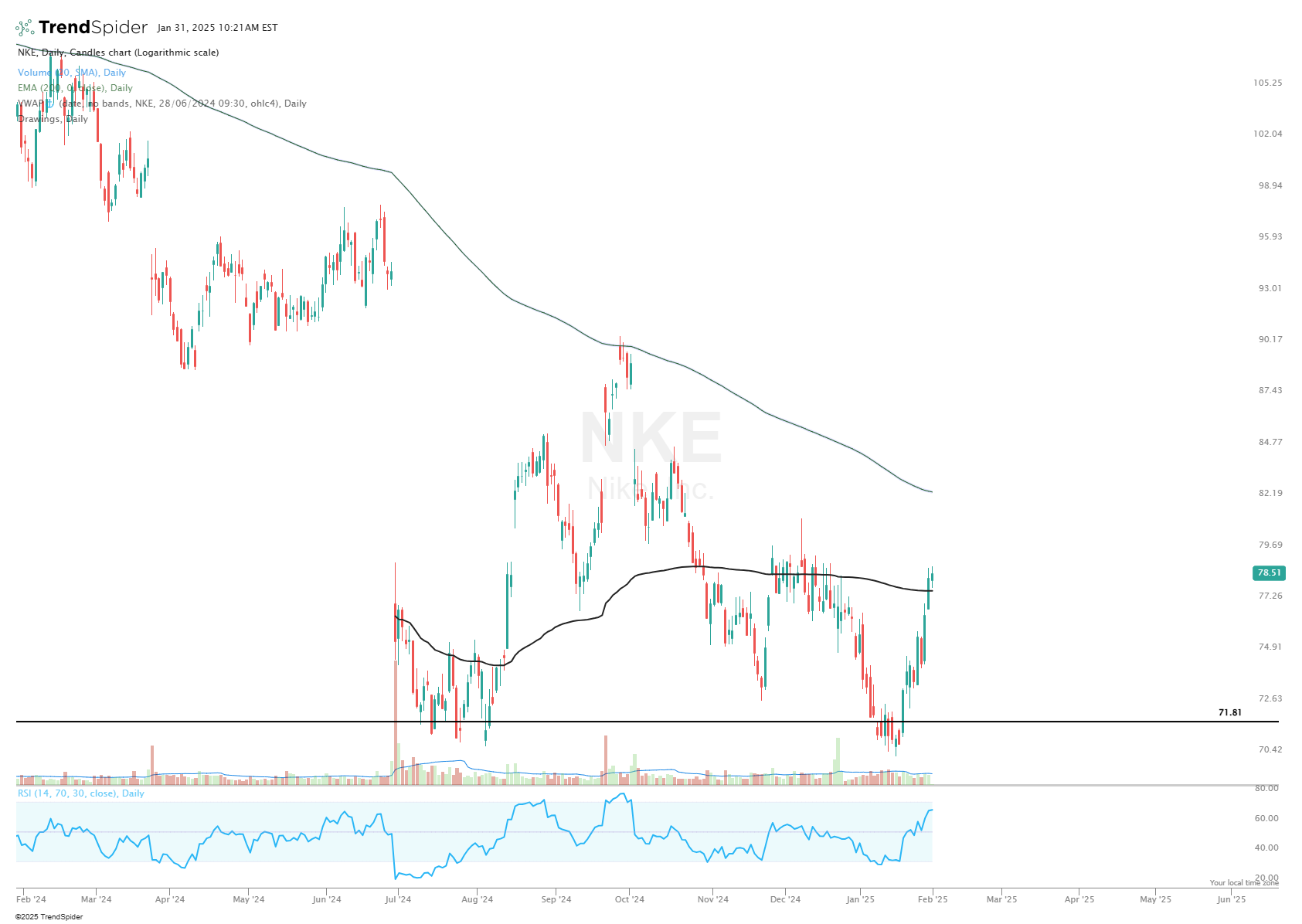Click the green 78.51 current price tag

[x=1269, y=573]
